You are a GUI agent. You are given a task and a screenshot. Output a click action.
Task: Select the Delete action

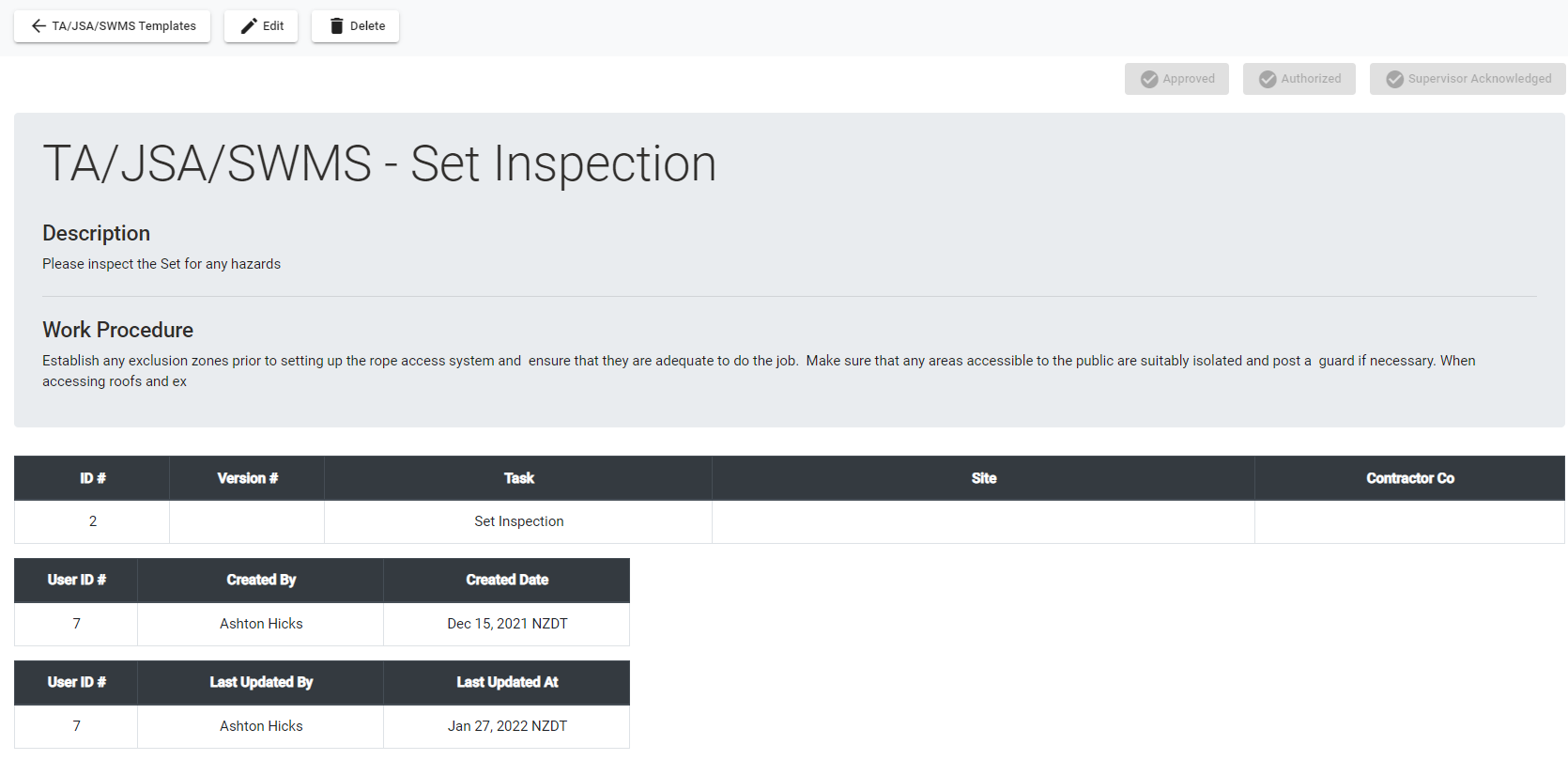[355, 26]
